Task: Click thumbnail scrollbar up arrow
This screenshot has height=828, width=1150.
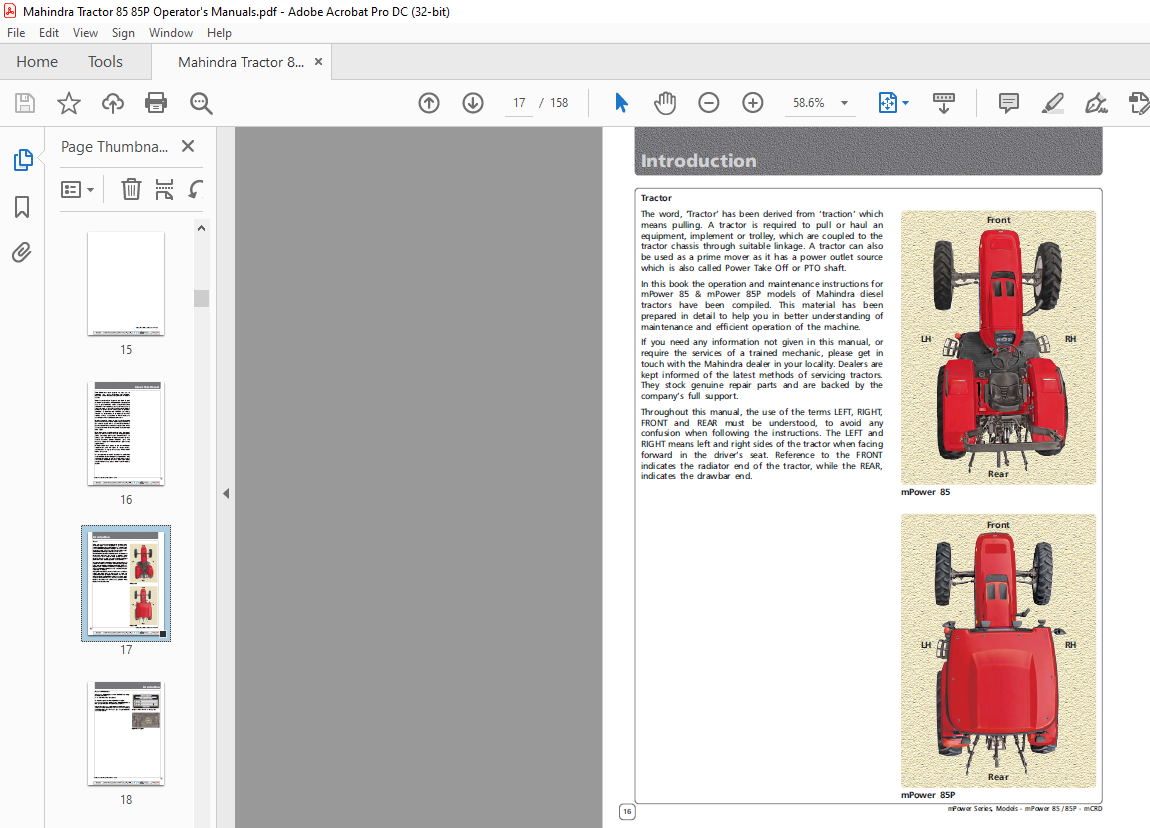Action: point(202,228)
